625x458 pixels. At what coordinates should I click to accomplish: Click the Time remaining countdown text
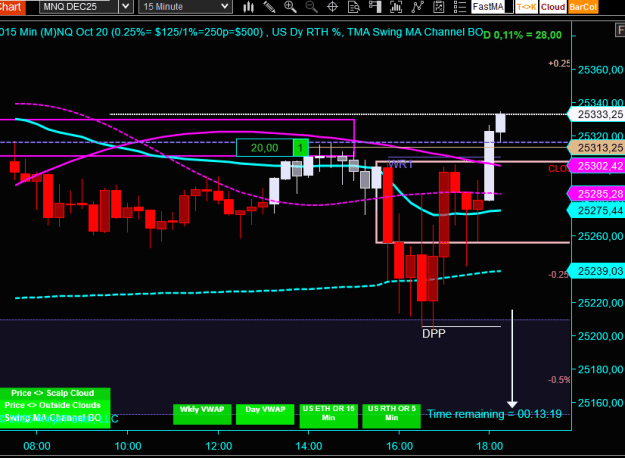point(494,414)
